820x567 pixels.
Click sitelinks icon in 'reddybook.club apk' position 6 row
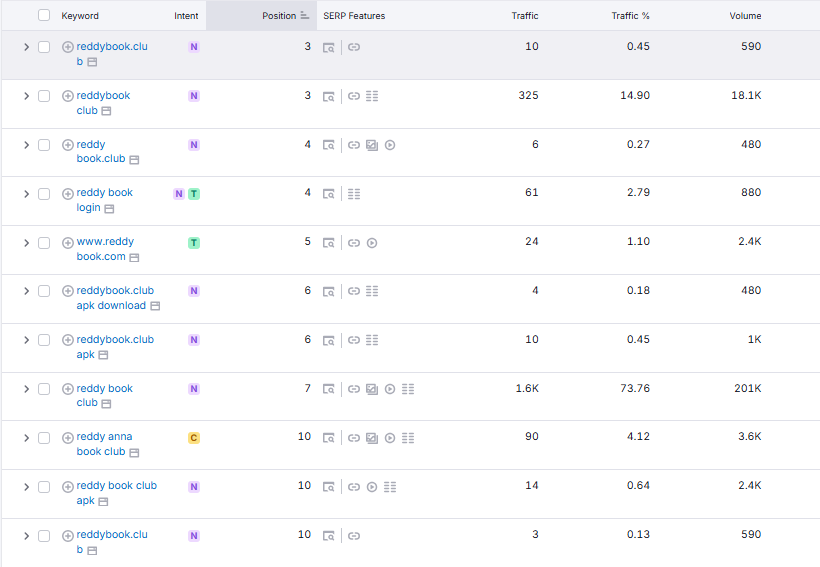click(354, 340)
